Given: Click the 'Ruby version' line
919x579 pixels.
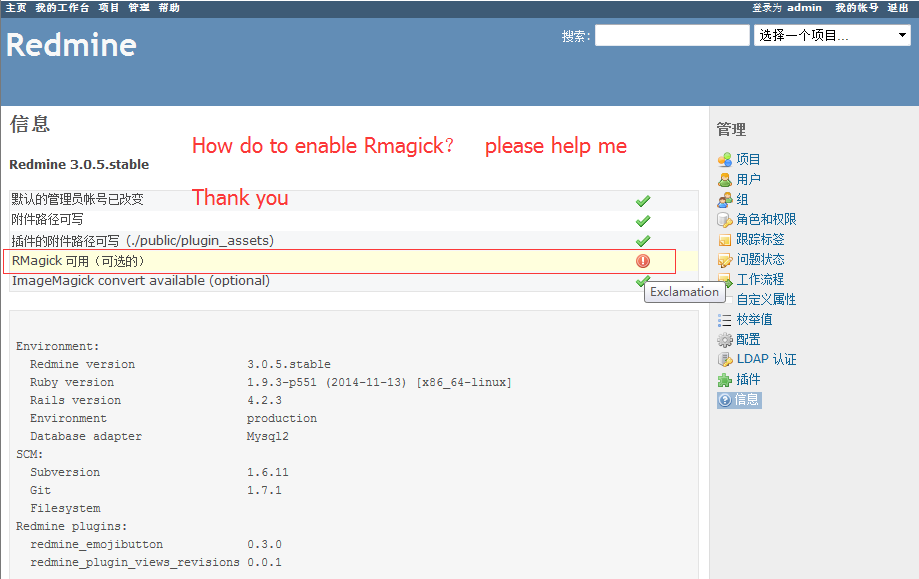Looking at the screenshot, I should pyautogui.click(x=271, y=382).
